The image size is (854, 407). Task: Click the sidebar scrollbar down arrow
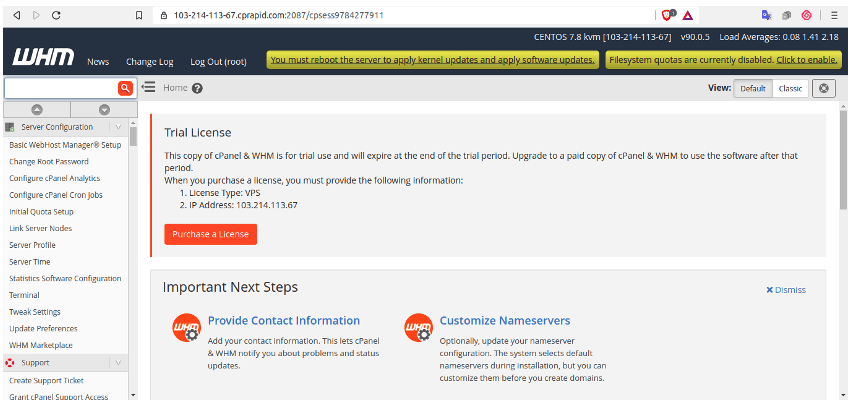click(133, 395)
